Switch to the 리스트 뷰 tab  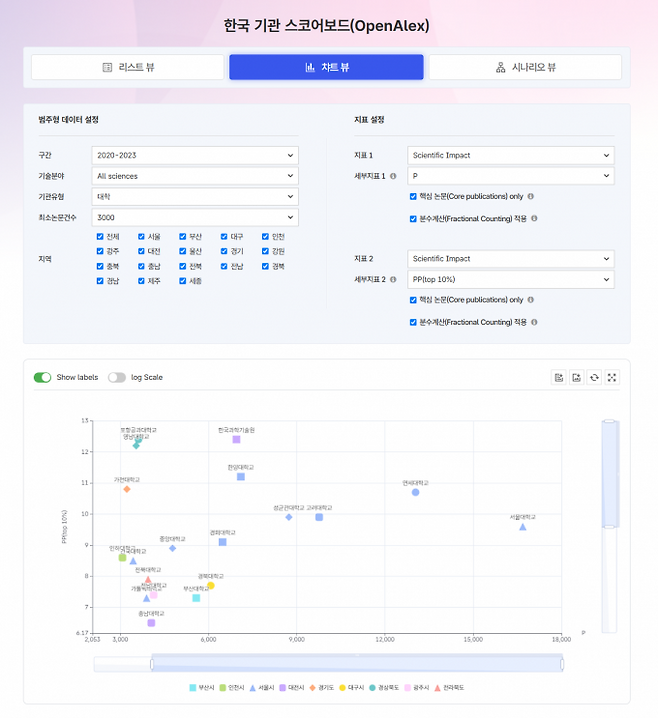[128, 67]
